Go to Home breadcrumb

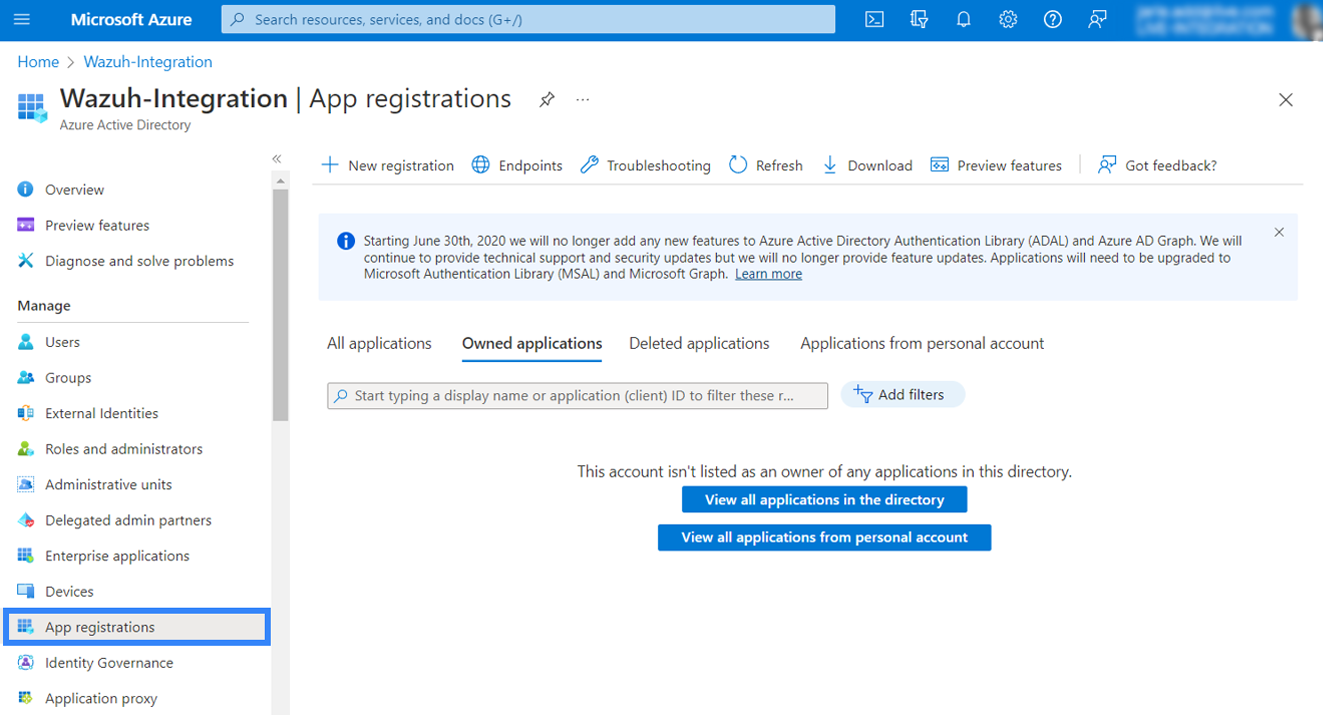coord(38,62)
